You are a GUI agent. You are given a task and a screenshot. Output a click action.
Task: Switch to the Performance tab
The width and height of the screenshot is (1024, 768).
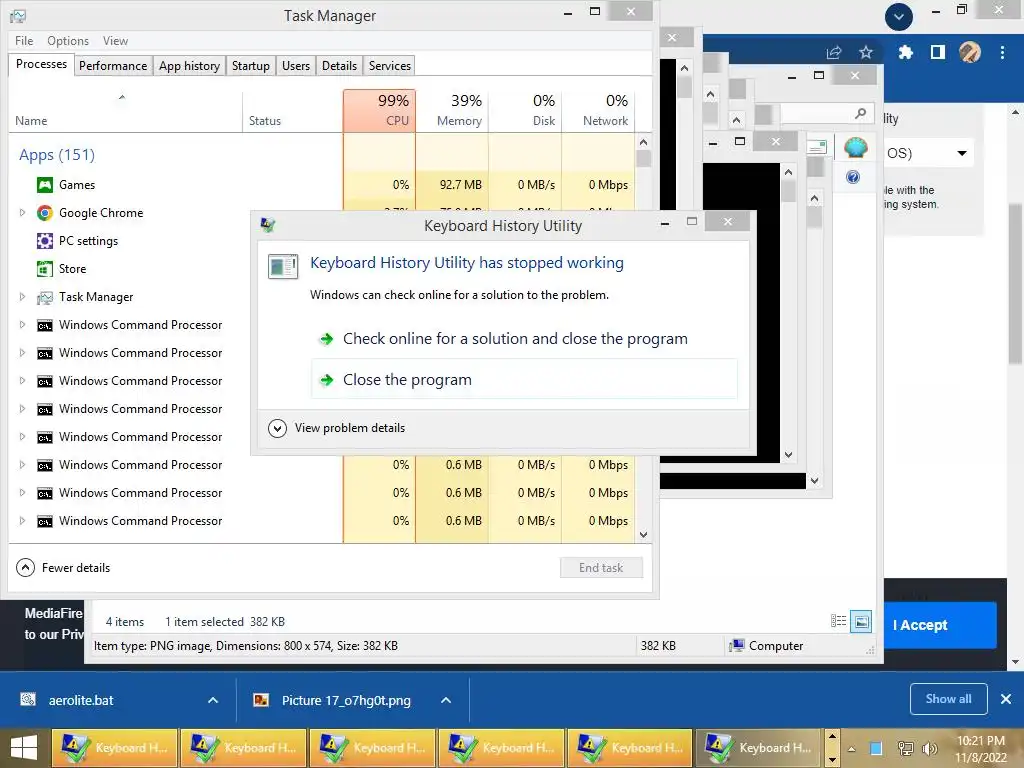coord(113,66)
